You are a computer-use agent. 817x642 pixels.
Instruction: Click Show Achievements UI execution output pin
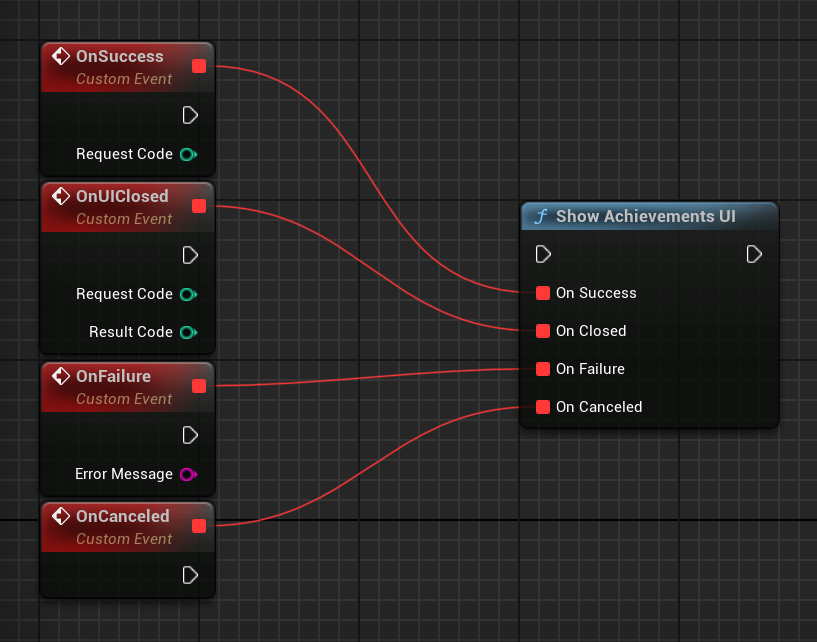(754, 254)
